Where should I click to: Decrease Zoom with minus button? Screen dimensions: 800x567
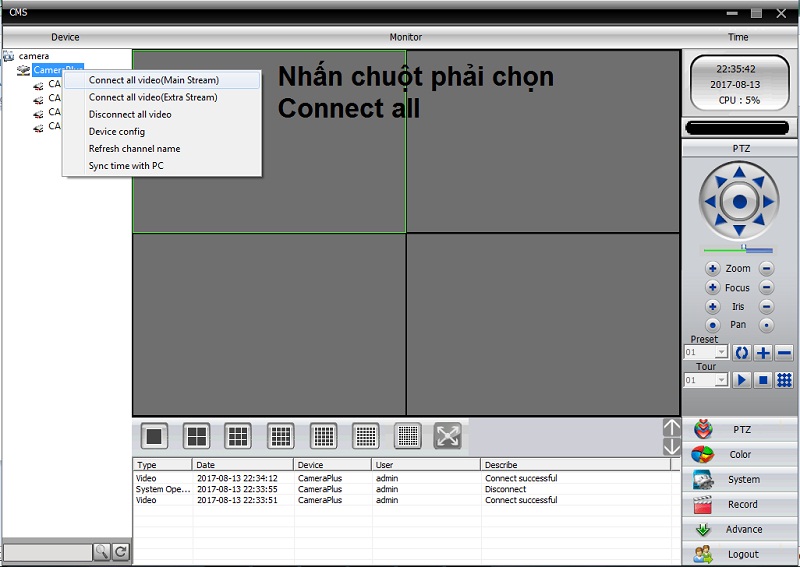click(766, 268)
